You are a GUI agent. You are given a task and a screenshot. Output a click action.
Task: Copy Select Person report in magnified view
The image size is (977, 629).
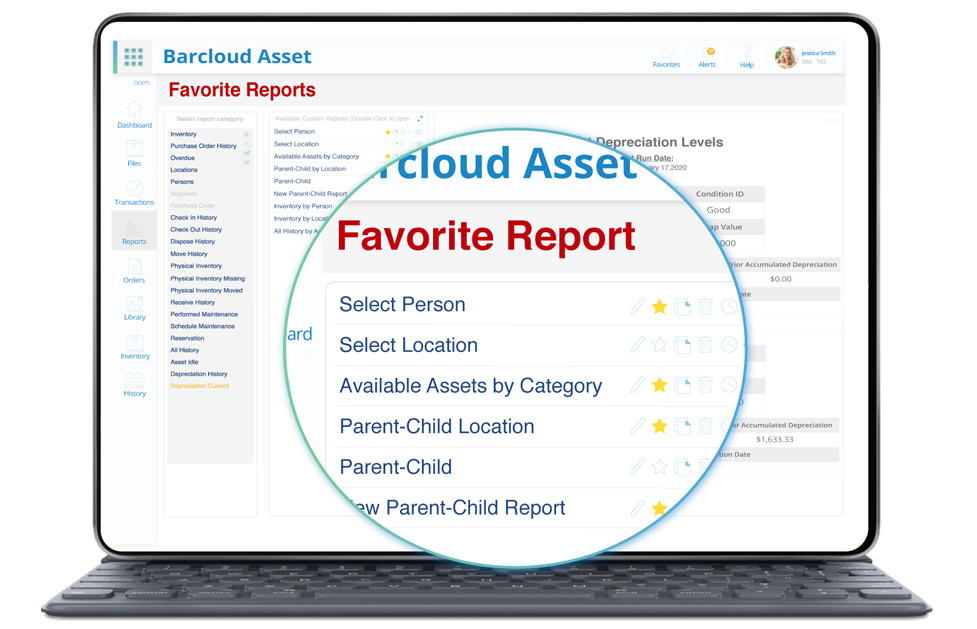[683, 307]
